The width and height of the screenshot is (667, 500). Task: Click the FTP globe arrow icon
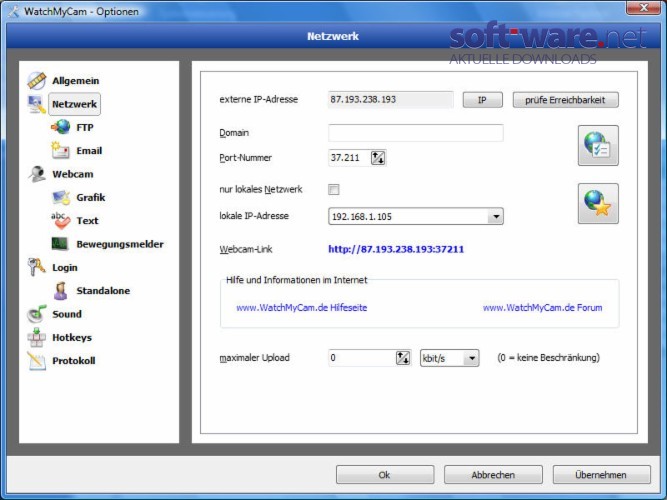[x=60, y=127]
